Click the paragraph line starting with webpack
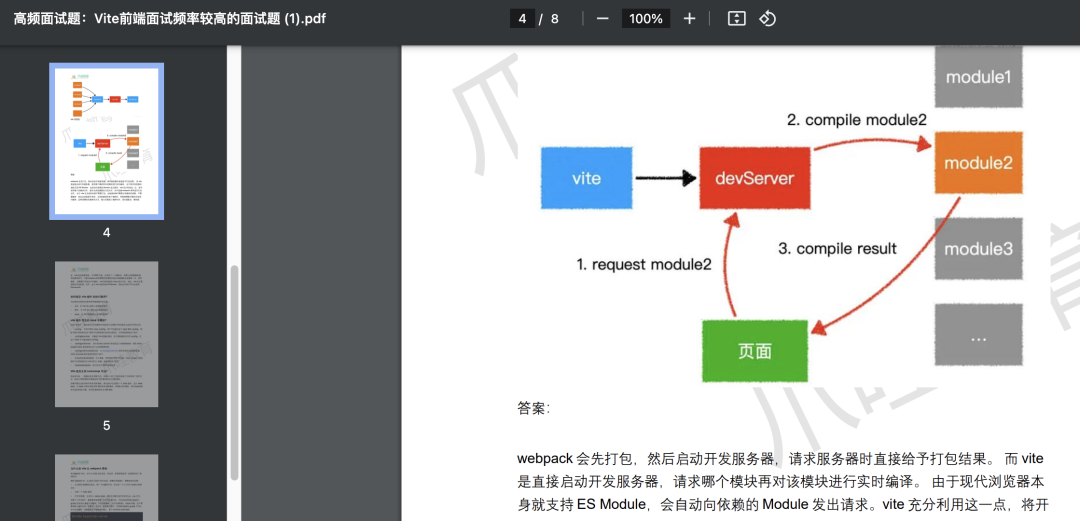Viewport: 1080px width, 521px height. (x=782, y=458)
